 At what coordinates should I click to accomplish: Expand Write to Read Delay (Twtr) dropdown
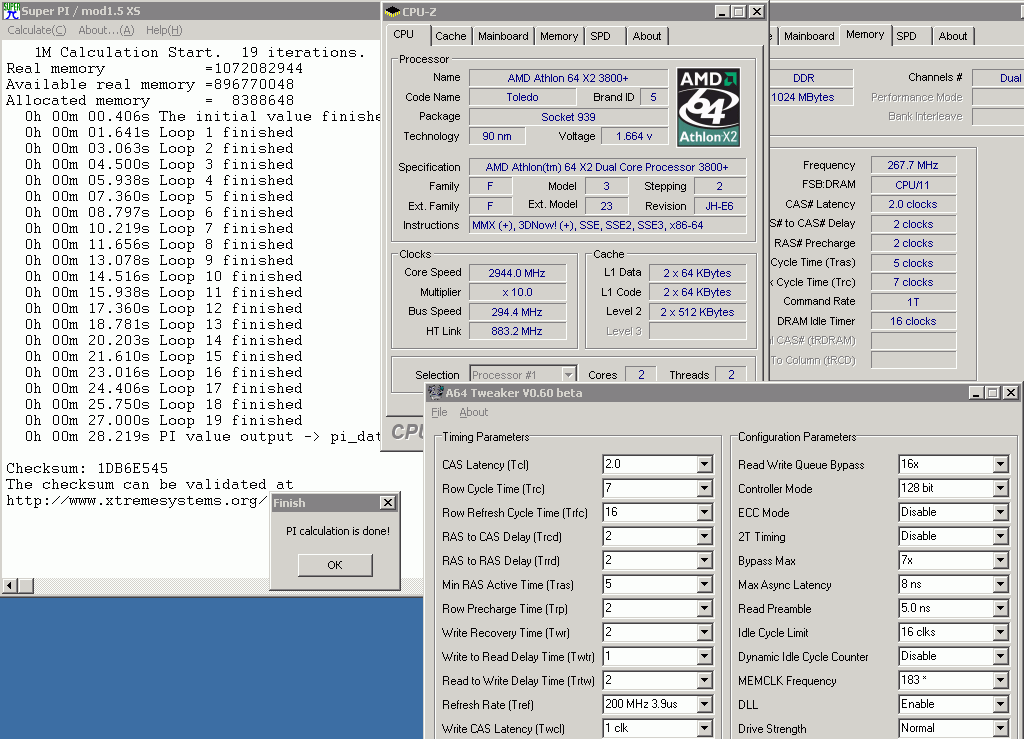(704, 656)
